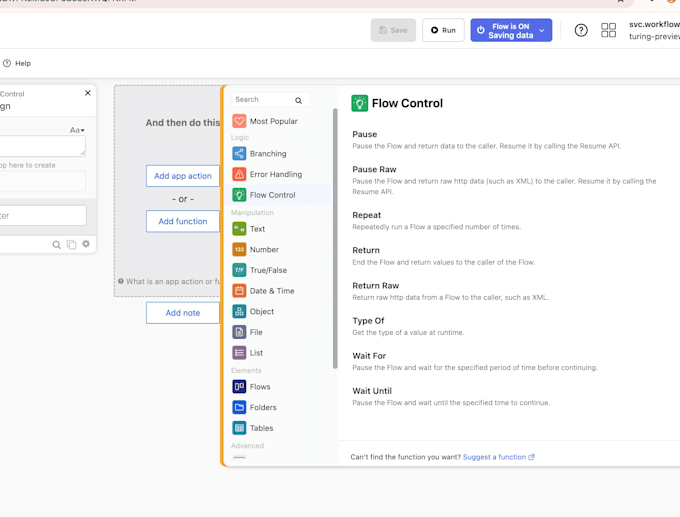Open the Error Handling warning icon
Image resolution: width=680 pixels, height=517 pixels.
pos(239,174)
